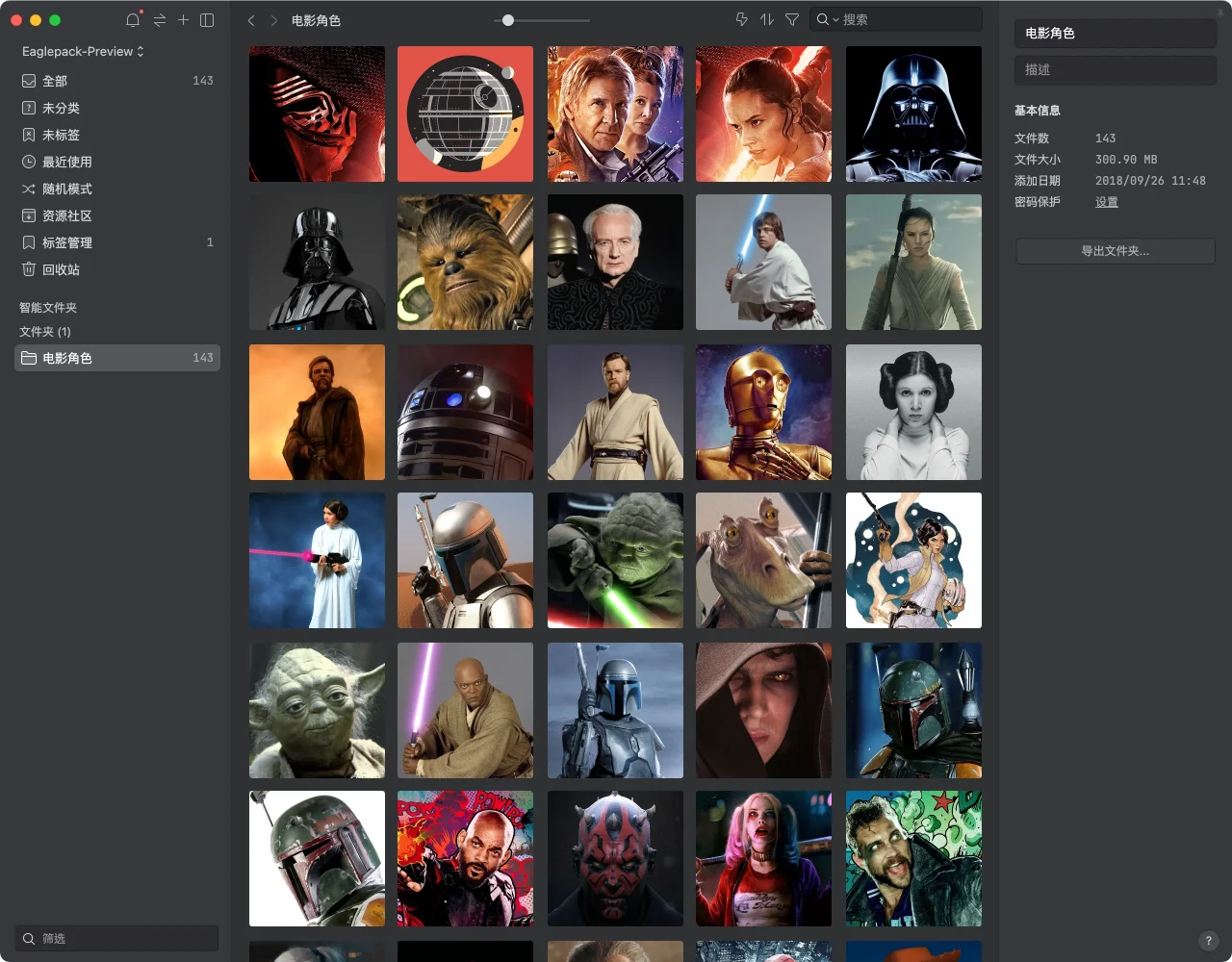
Task: Select 未分类 in the sidebar
Action: 117,108
